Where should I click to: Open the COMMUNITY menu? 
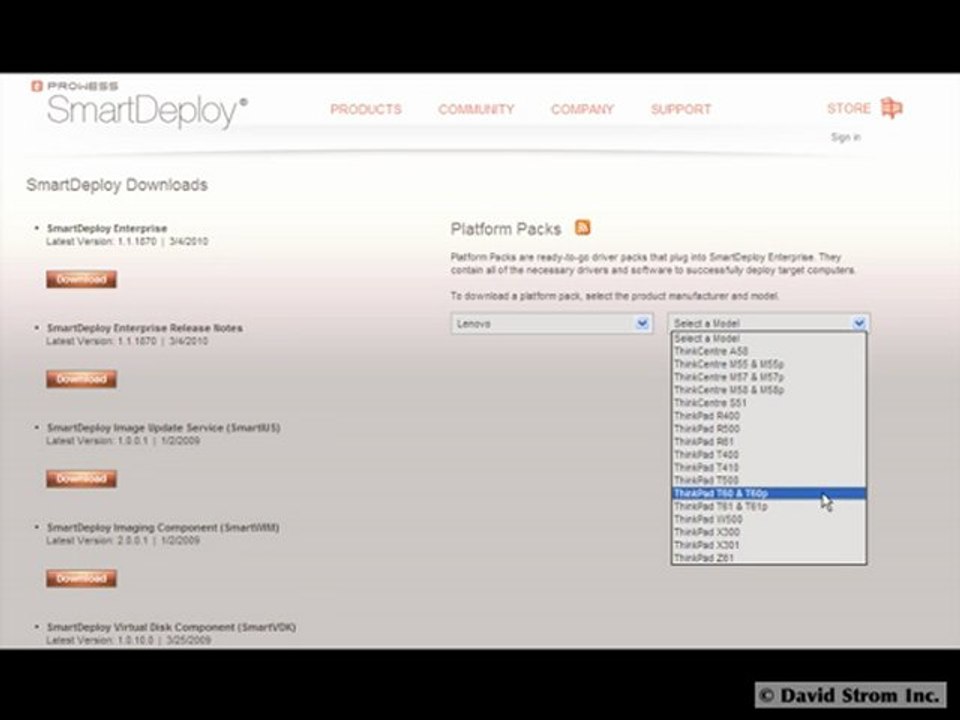476,109
